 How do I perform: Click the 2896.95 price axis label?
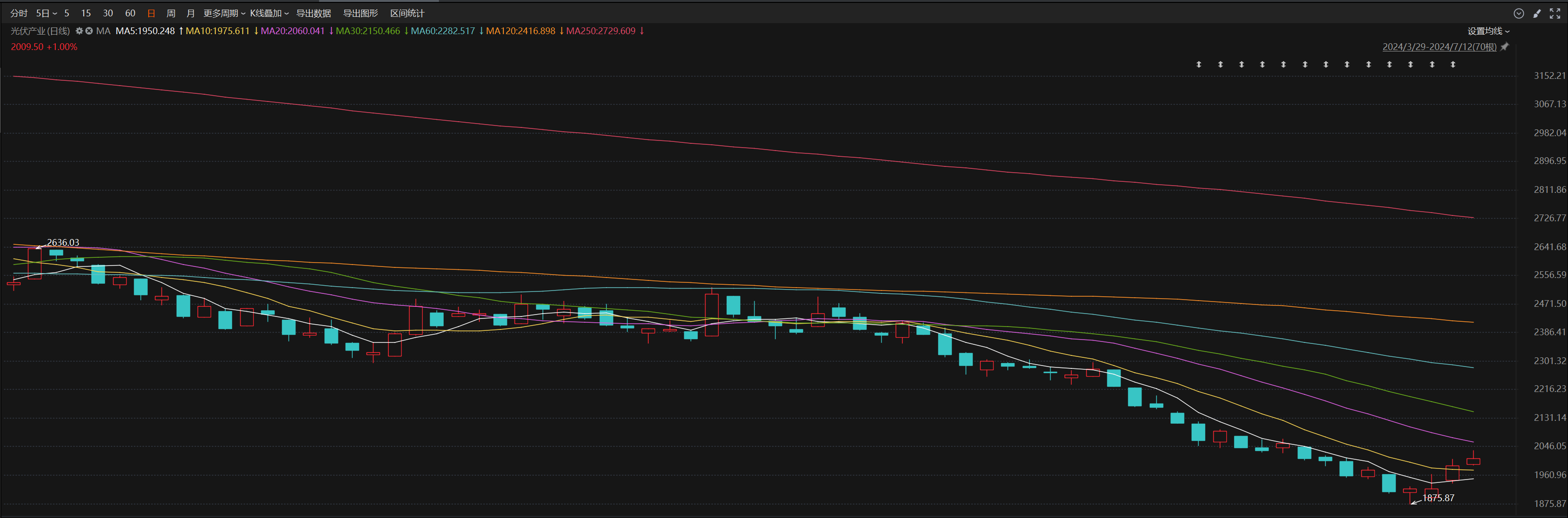pyautogui.click(x=1550, y=161)
